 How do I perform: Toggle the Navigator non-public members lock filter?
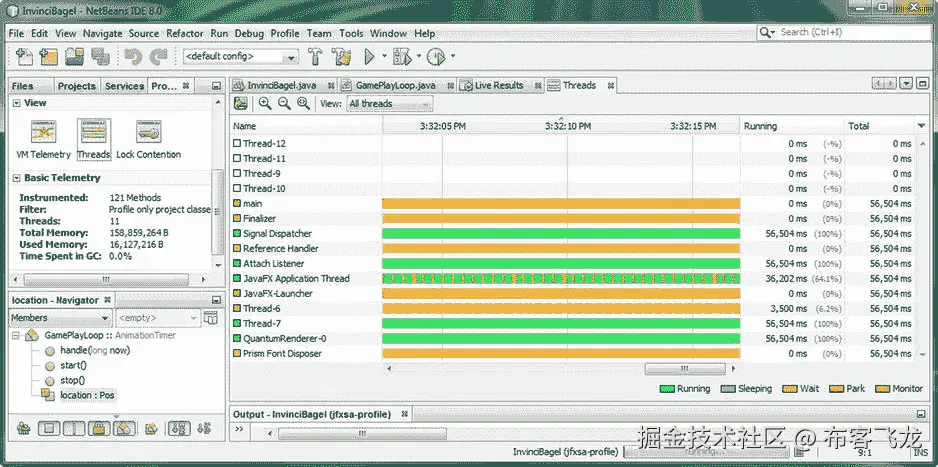coord(99,428)
